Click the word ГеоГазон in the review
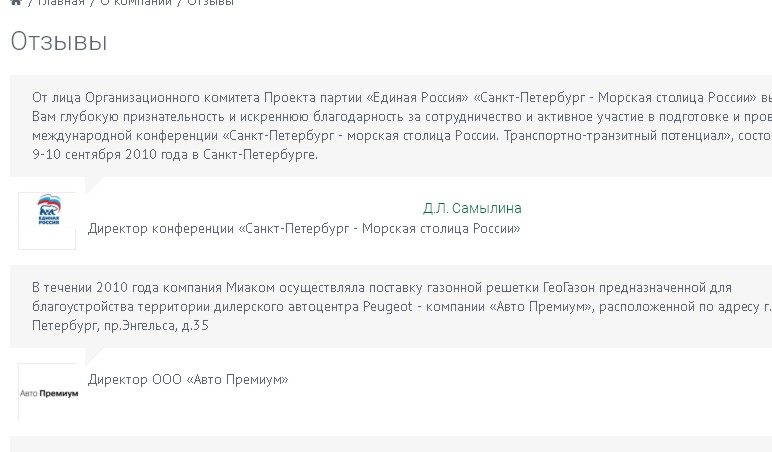This screenshot has height=452, width=772. (569, 288)
